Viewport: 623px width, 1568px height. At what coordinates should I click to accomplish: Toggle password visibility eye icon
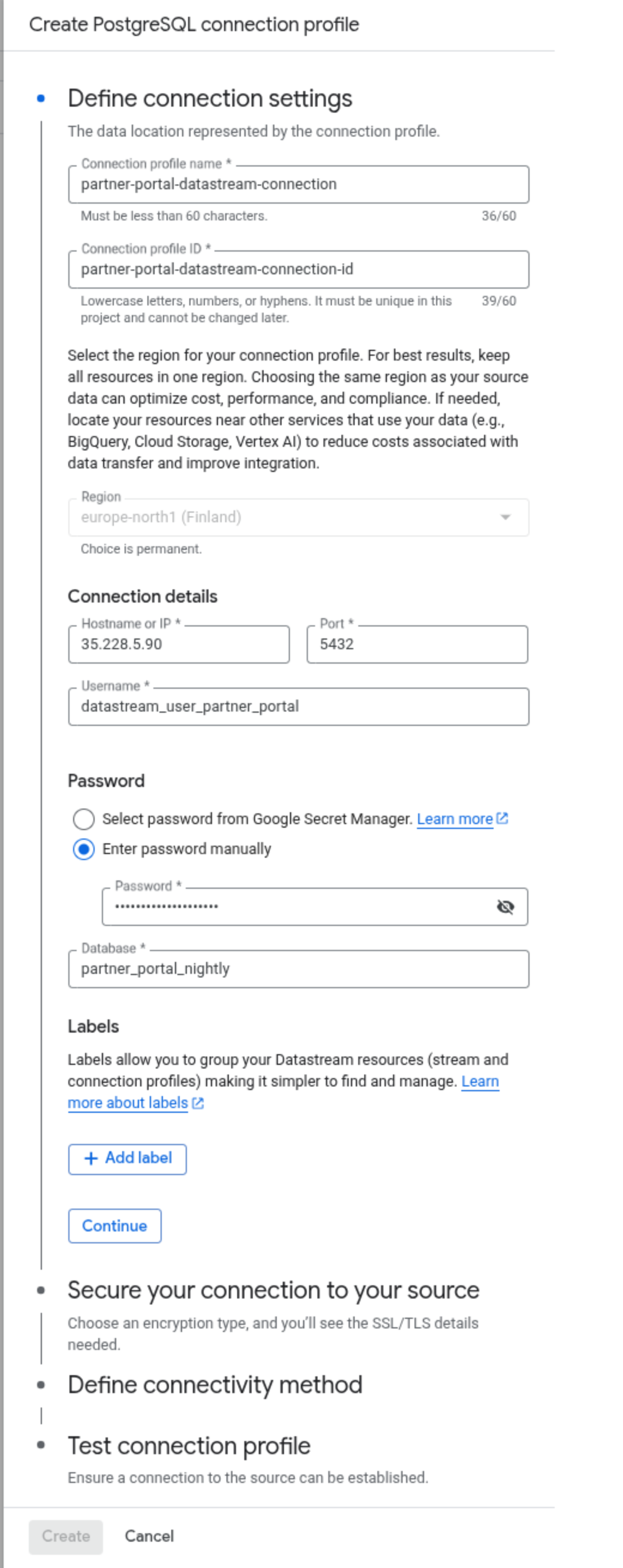505,907
